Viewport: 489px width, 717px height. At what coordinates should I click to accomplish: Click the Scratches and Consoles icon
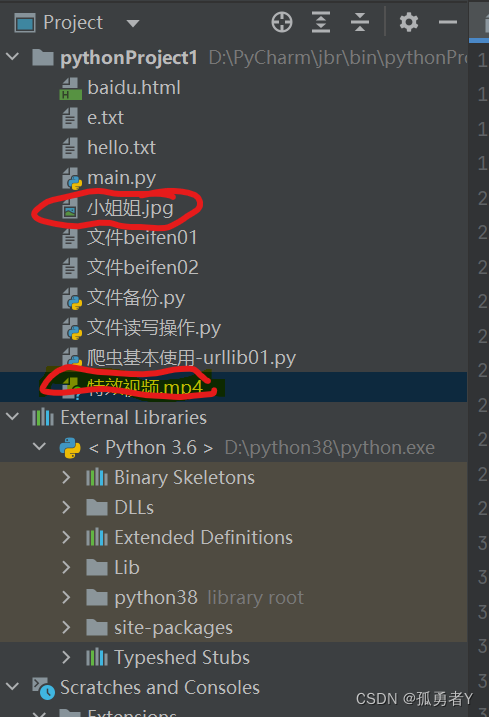[43, 688]
